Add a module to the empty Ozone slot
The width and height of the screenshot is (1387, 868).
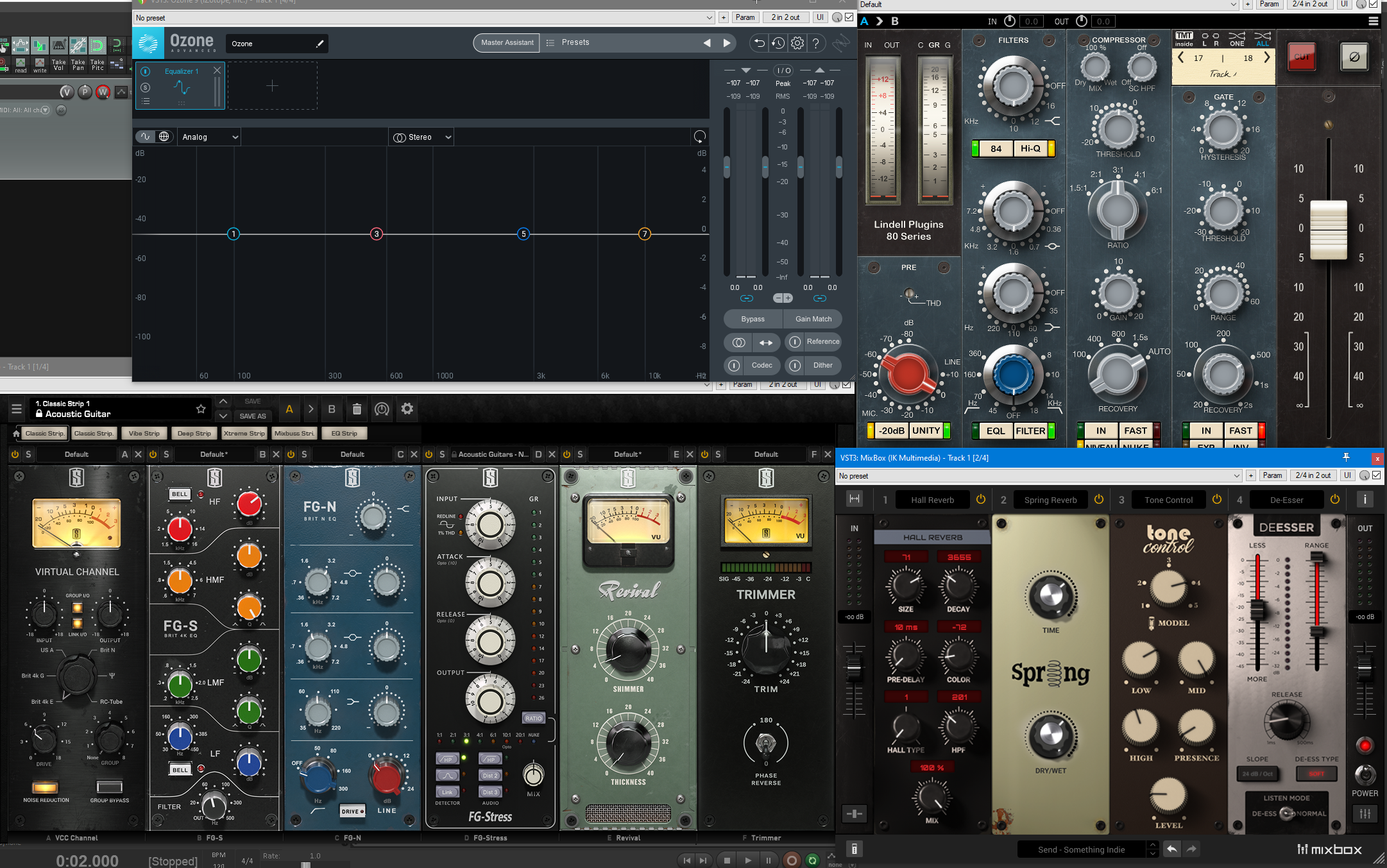[272, 85]
